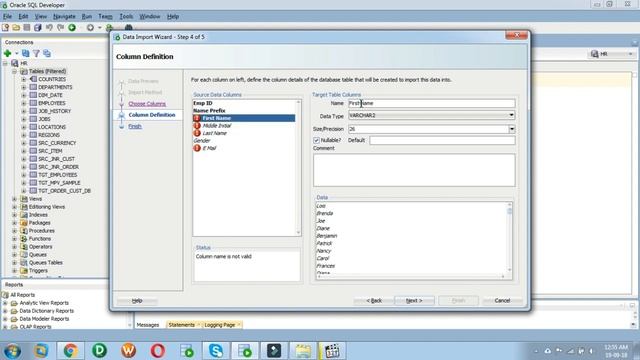
Task: Toggle the Nullable checkbox
Action: [x=316, y=140]
